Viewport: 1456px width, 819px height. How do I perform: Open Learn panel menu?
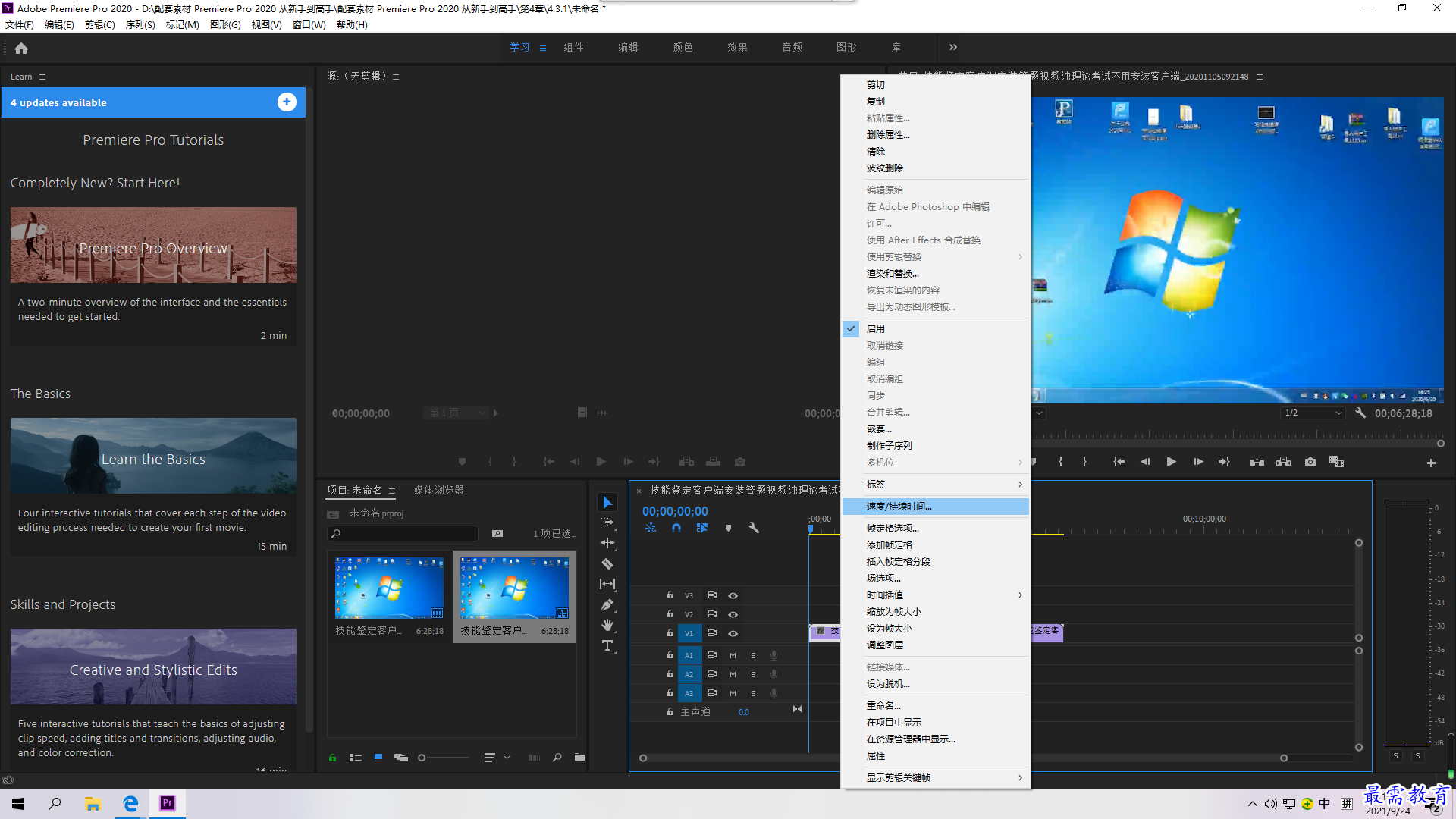click(42, 77)
